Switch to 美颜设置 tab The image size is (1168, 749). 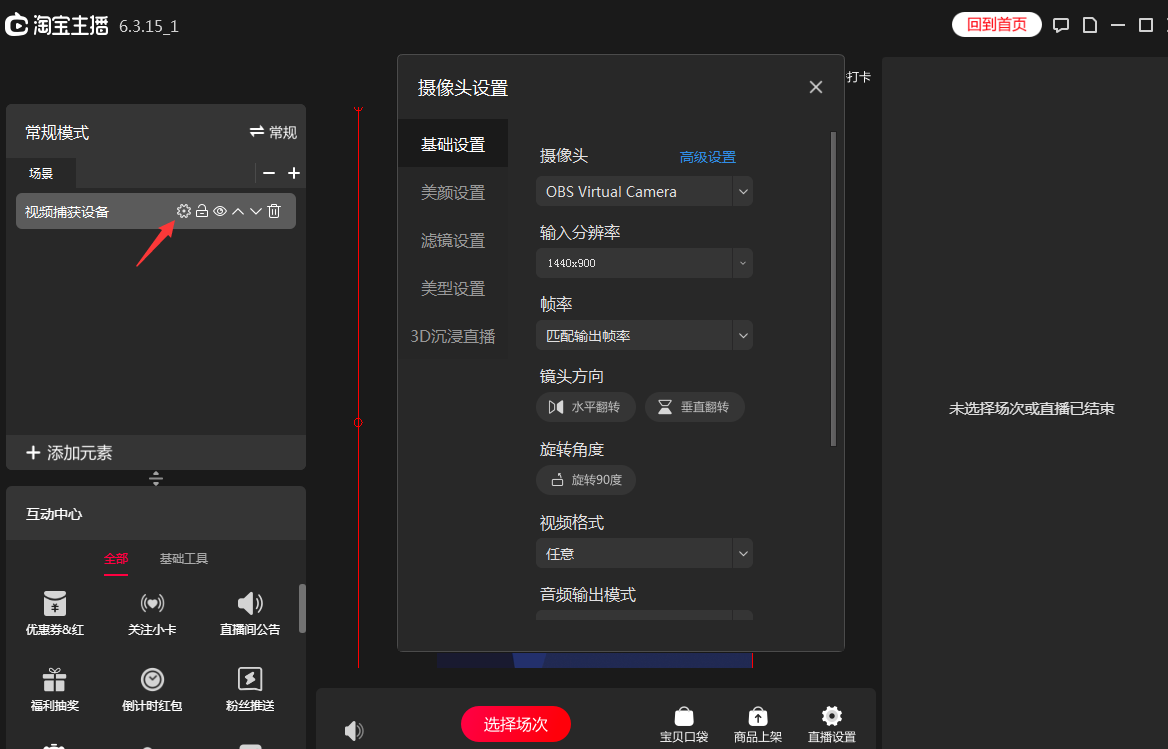453,193
